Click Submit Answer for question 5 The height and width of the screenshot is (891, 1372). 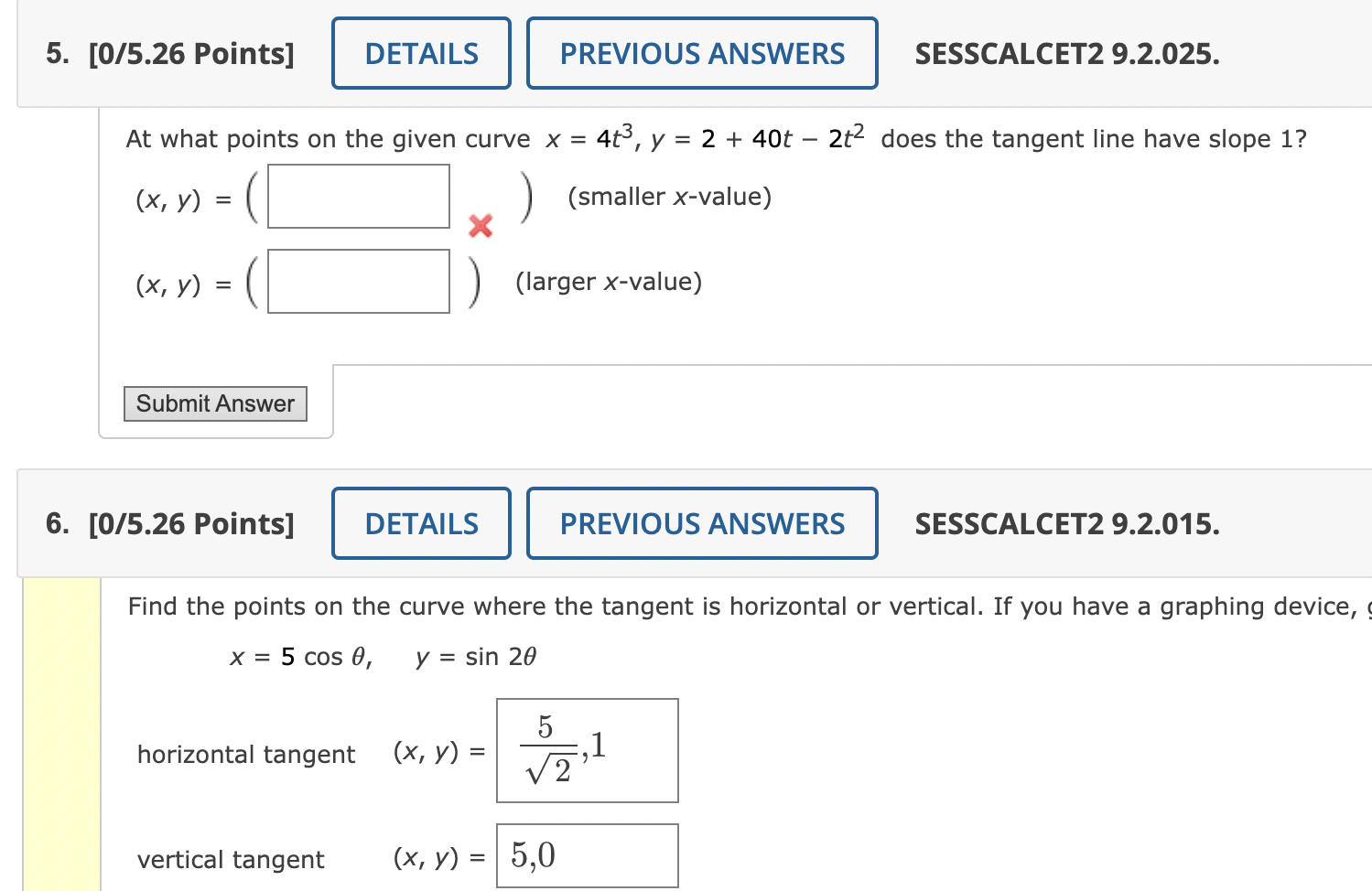point(215,403)
